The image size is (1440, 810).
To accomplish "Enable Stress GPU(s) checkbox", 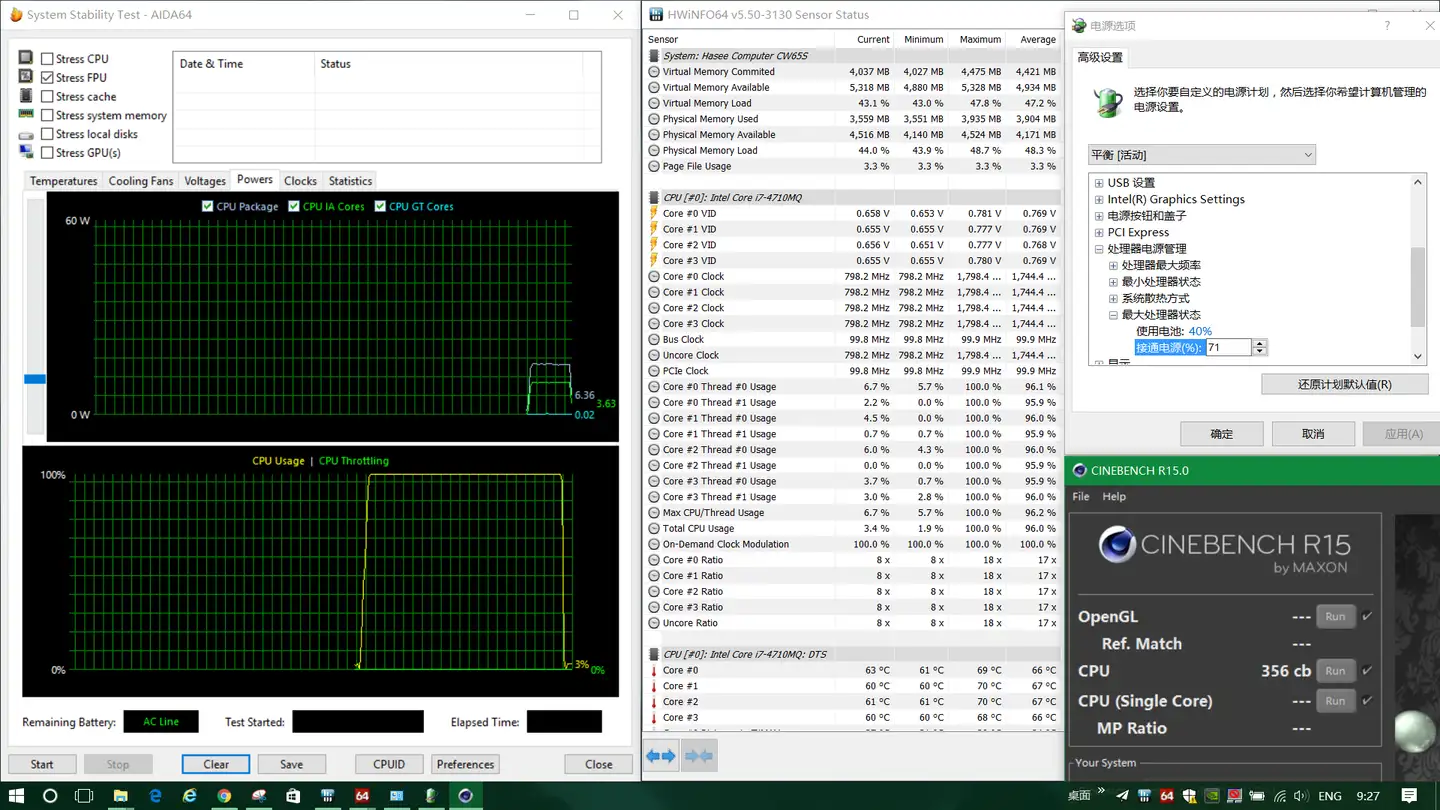I will click(47, 153).
